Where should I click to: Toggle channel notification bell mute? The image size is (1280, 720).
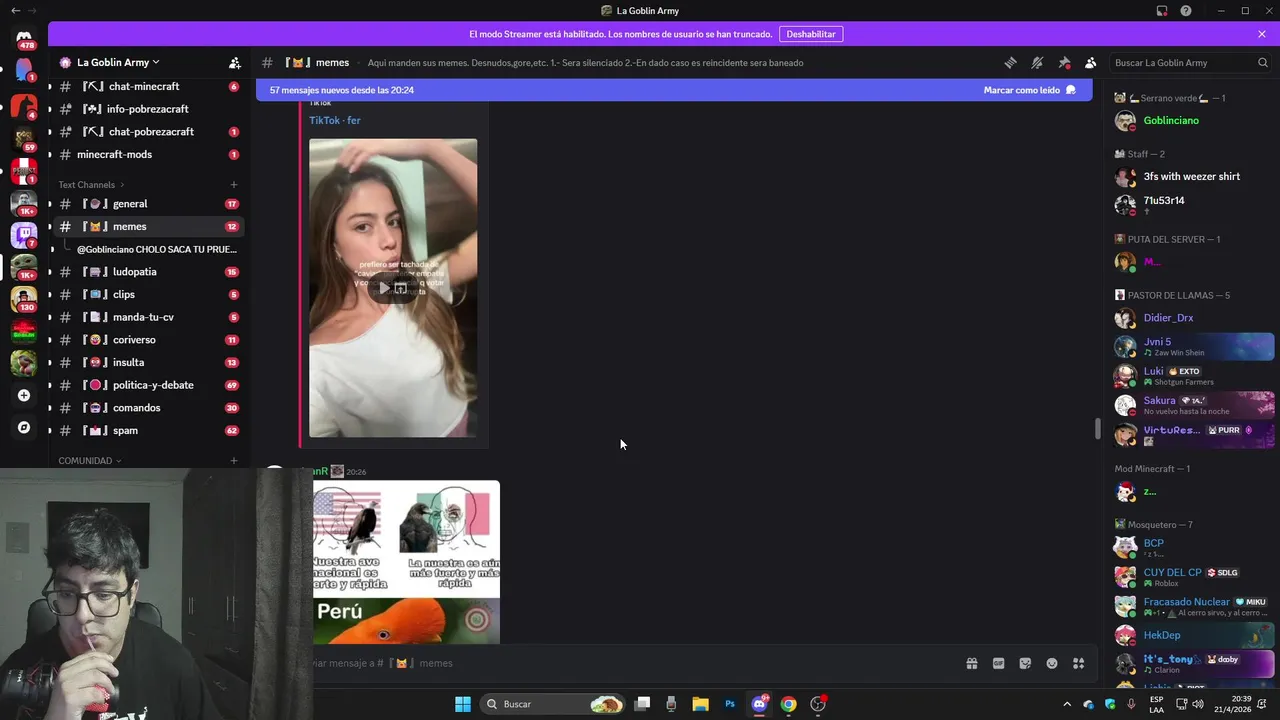[x=1037, y=62]
